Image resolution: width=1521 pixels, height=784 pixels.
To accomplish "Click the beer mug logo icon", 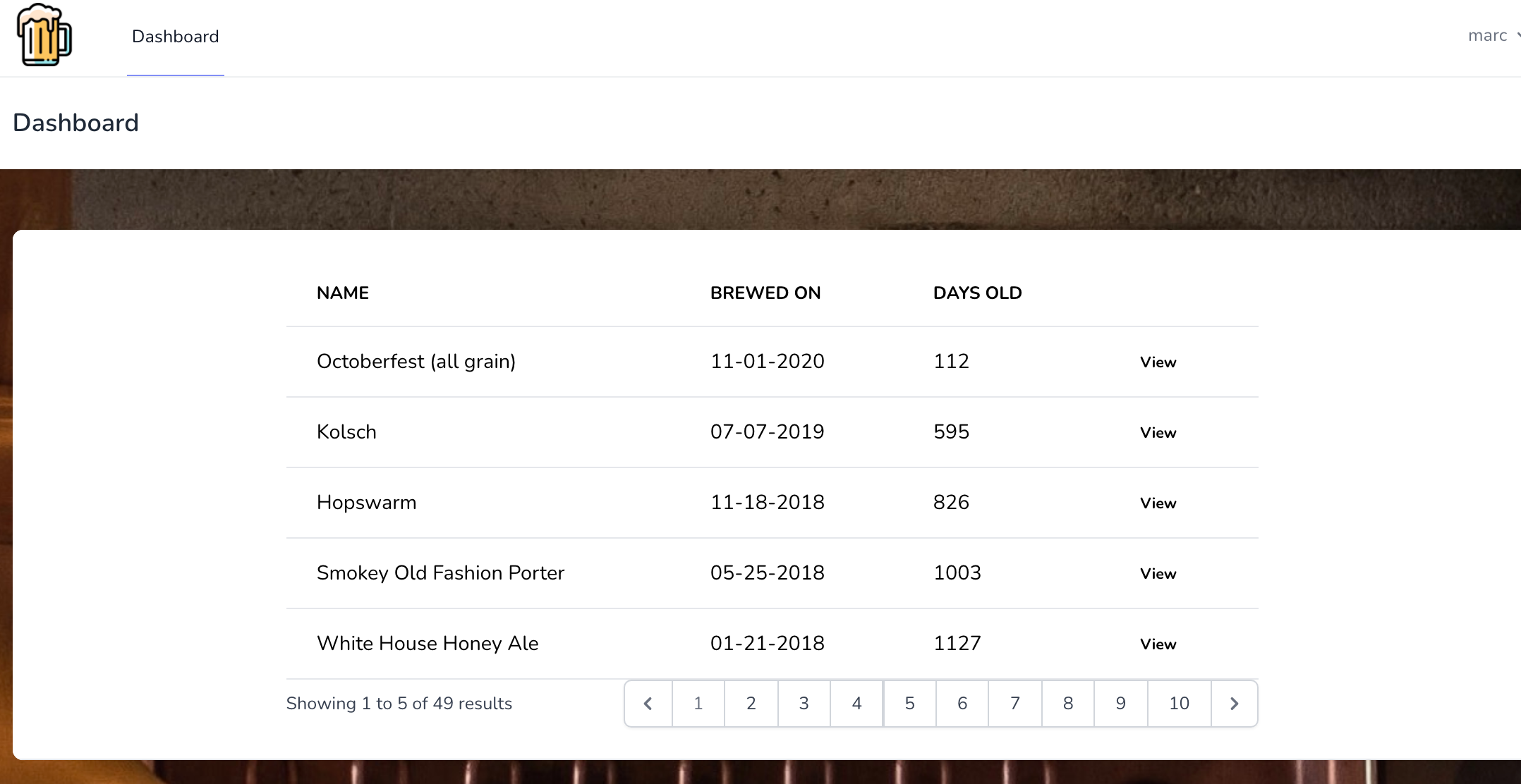I will pos(44,35).
